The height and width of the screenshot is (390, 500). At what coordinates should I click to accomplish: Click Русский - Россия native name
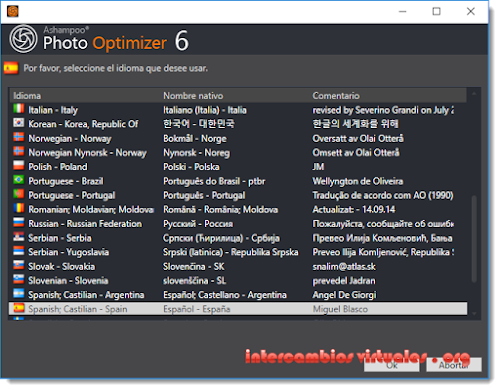[198, 224]
